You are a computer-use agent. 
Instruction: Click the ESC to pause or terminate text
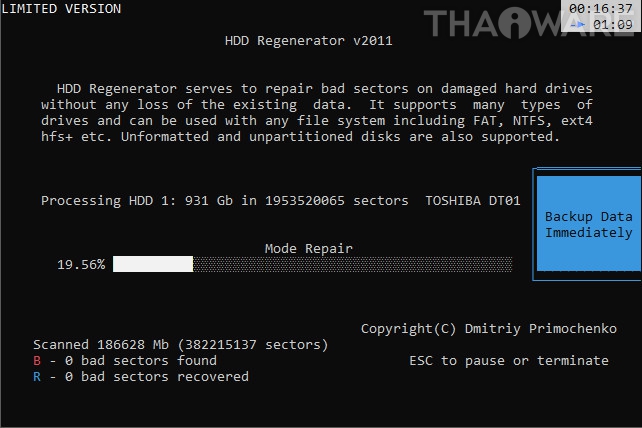[509, 360]
